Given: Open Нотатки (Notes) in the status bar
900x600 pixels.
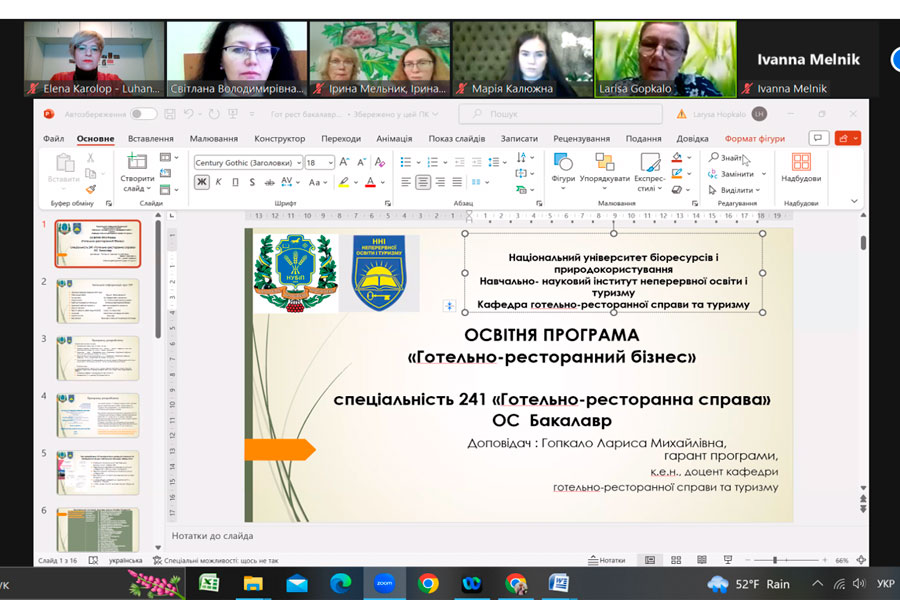Looking at the screenshot, I should pyautogui.click(x=607, y=560).
